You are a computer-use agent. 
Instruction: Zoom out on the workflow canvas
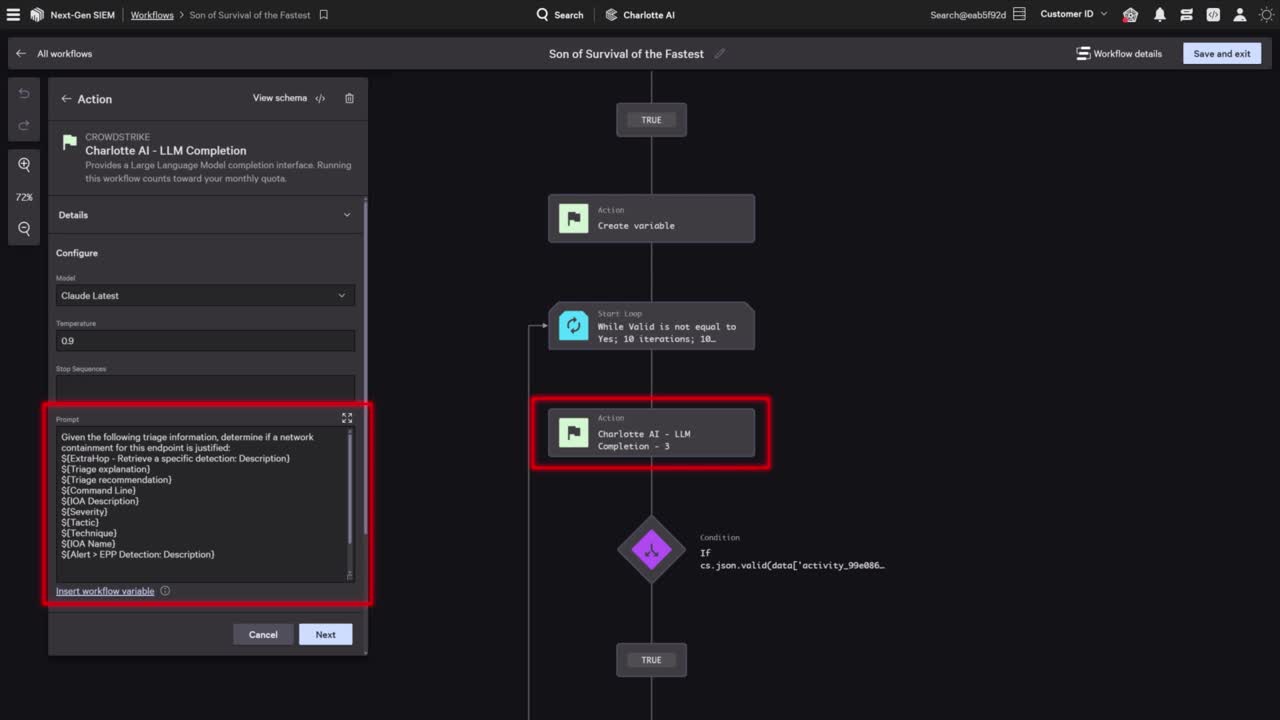(x=24, y=229)
